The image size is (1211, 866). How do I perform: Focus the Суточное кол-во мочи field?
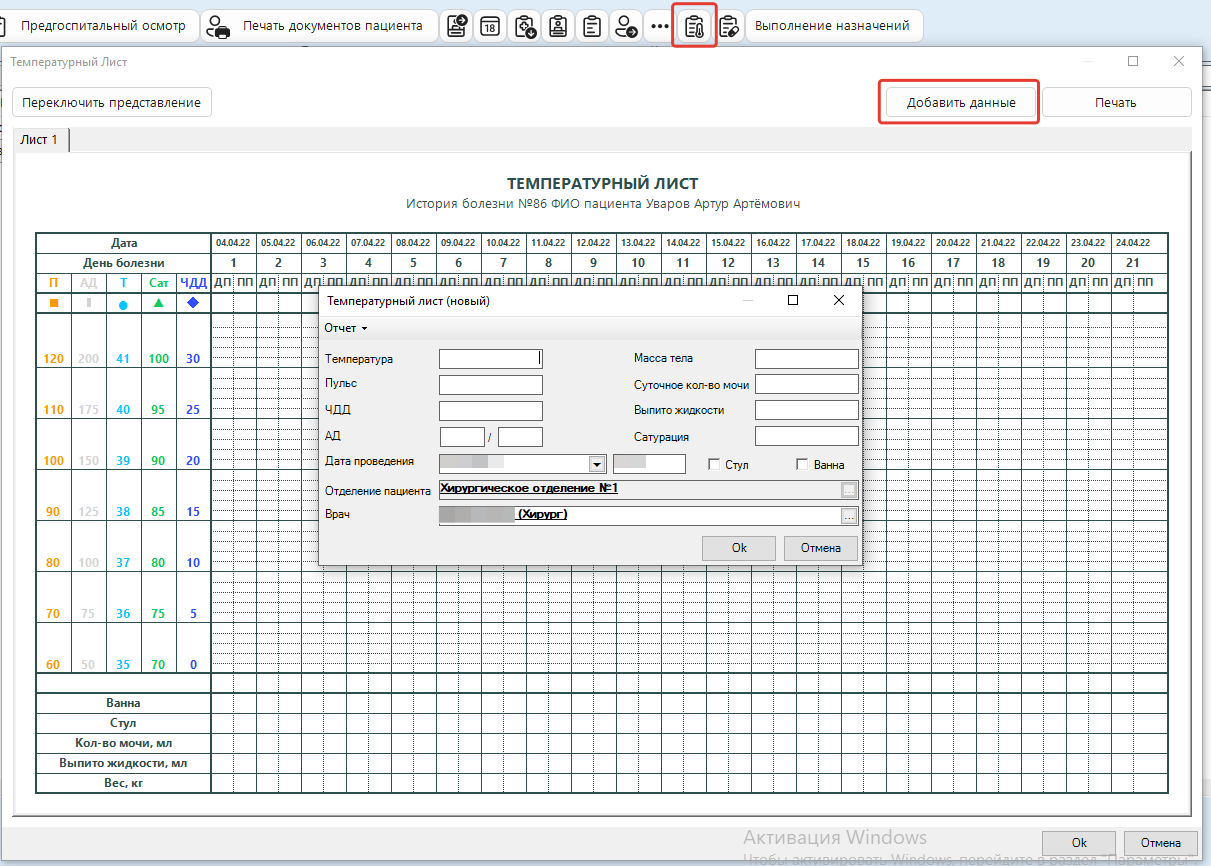[807, 385]
